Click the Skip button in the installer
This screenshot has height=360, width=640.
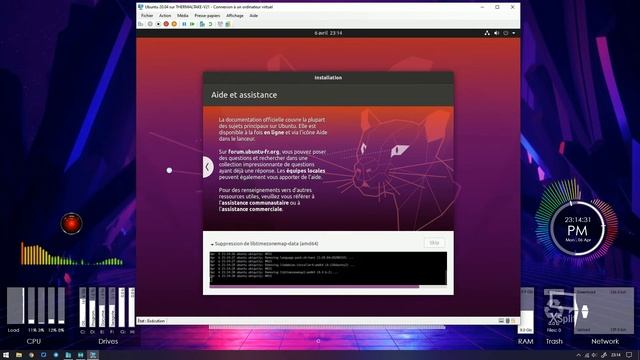pyautogui.click(x=435, y=243)
